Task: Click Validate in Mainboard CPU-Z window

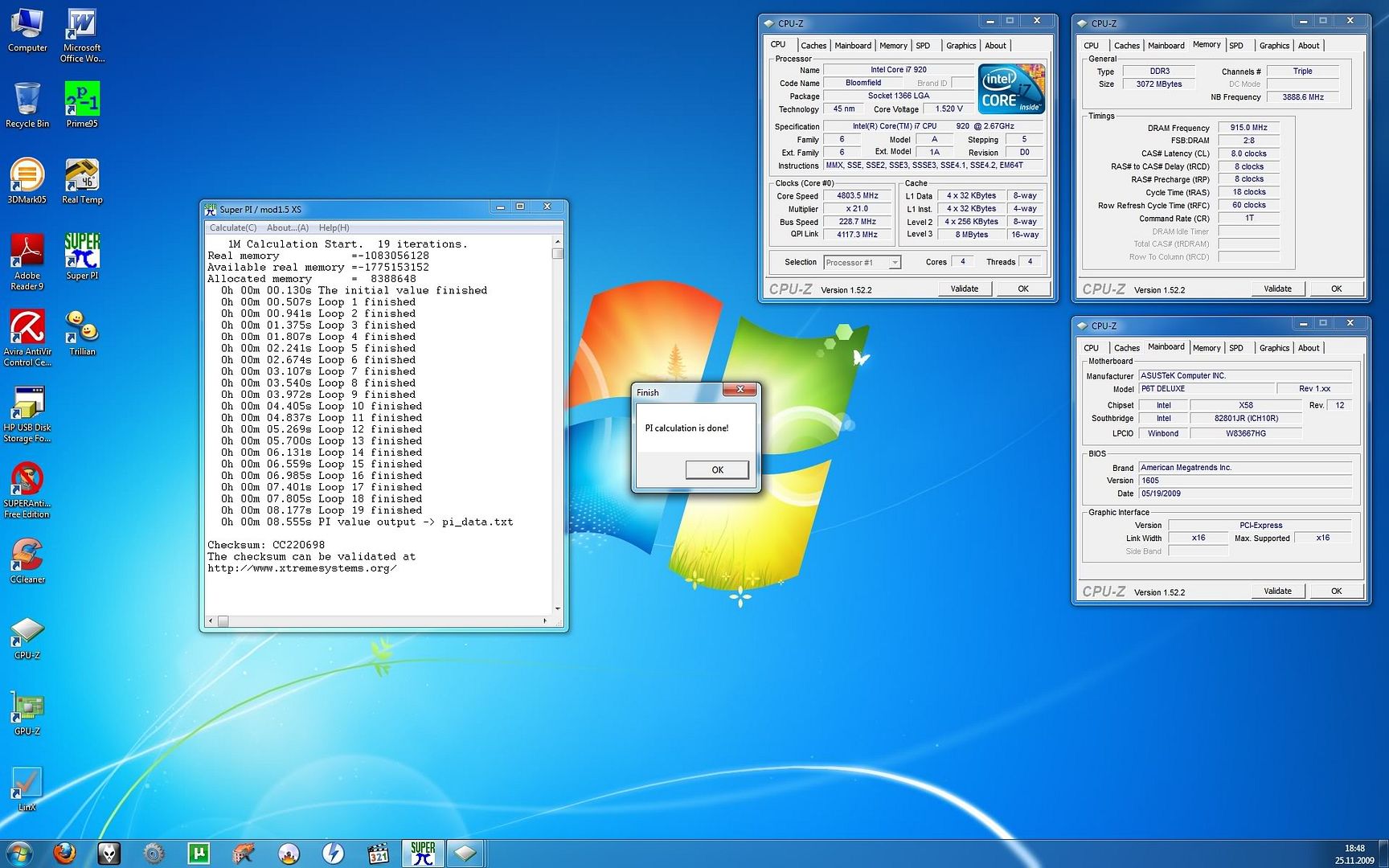Action: 1278,592
